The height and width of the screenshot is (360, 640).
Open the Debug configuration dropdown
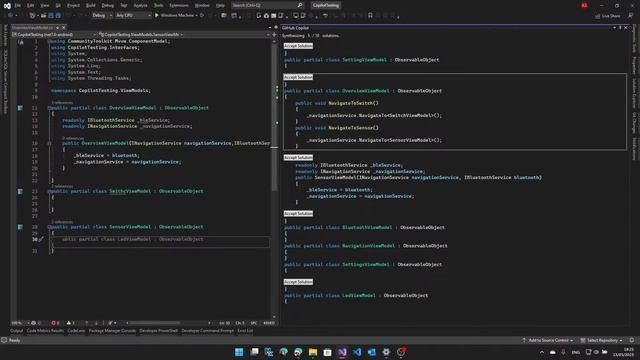point(102,16)
